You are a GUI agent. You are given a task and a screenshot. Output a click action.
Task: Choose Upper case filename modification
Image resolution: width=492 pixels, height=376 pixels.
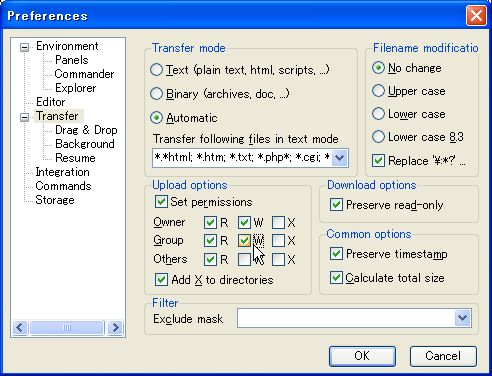pos(378,91)
